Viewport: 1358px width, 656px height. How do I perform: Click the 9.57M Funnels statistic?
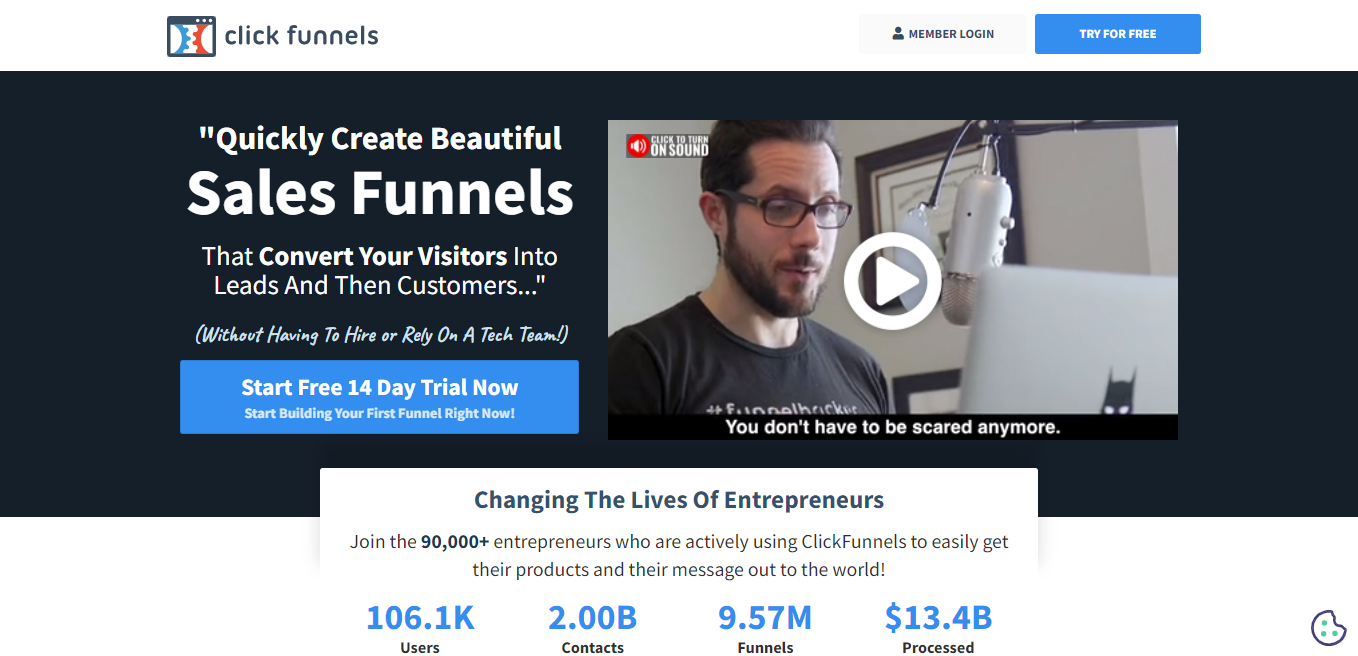[x=765, y=629]
